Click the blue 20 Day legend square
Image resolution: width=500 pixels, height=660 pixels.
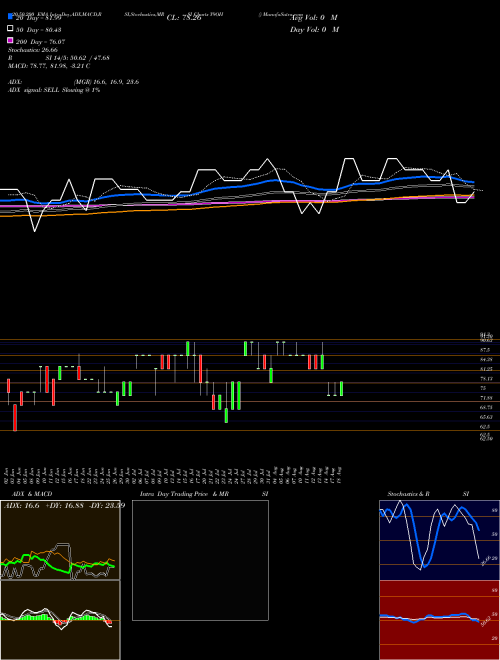click(10, 16)
